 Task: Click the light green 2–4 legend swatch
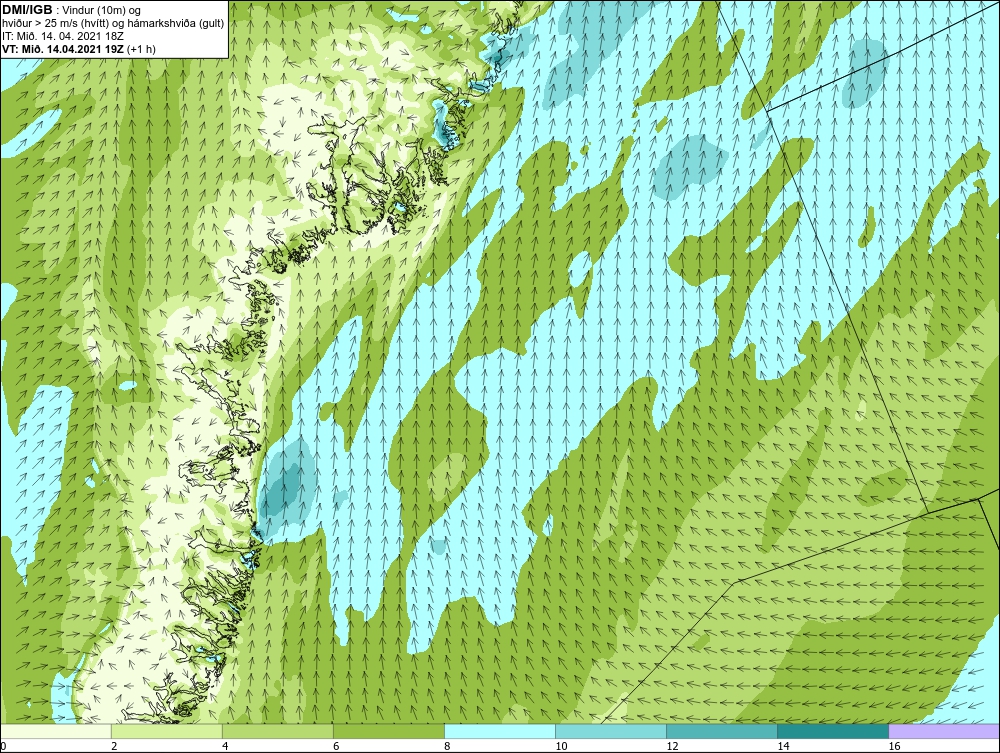pos(166,731)
